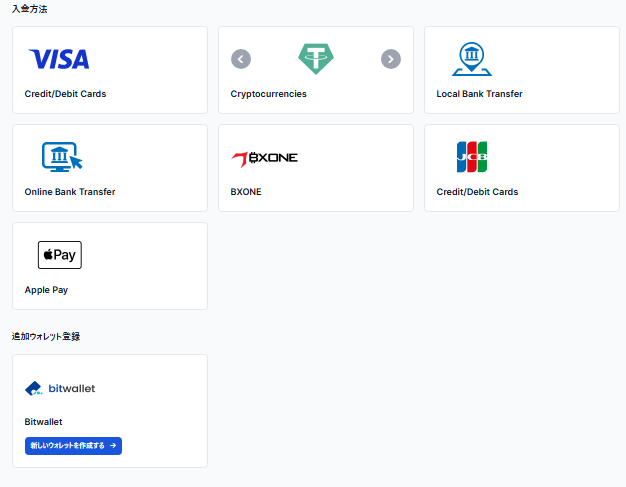This screenshot has width=626, height=487.
Task: Click the VISA logo icon
Action: point(59,59)
